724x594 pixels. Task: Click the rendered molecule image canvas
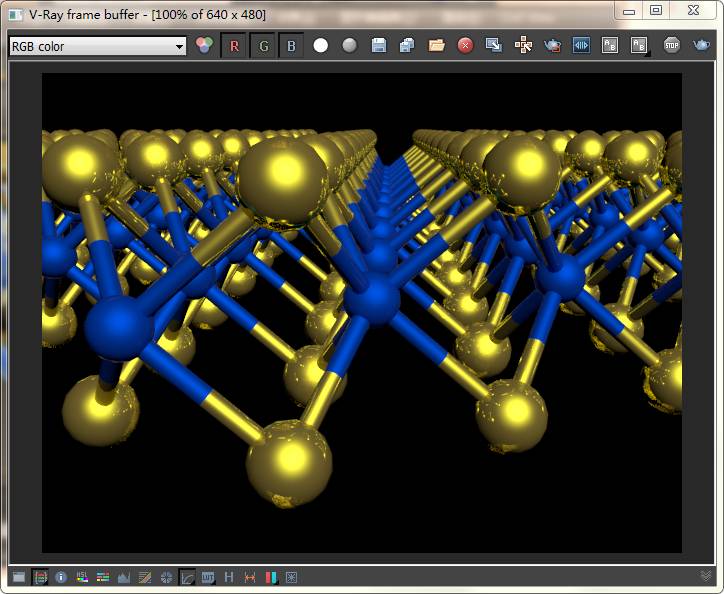click(361, 312)
